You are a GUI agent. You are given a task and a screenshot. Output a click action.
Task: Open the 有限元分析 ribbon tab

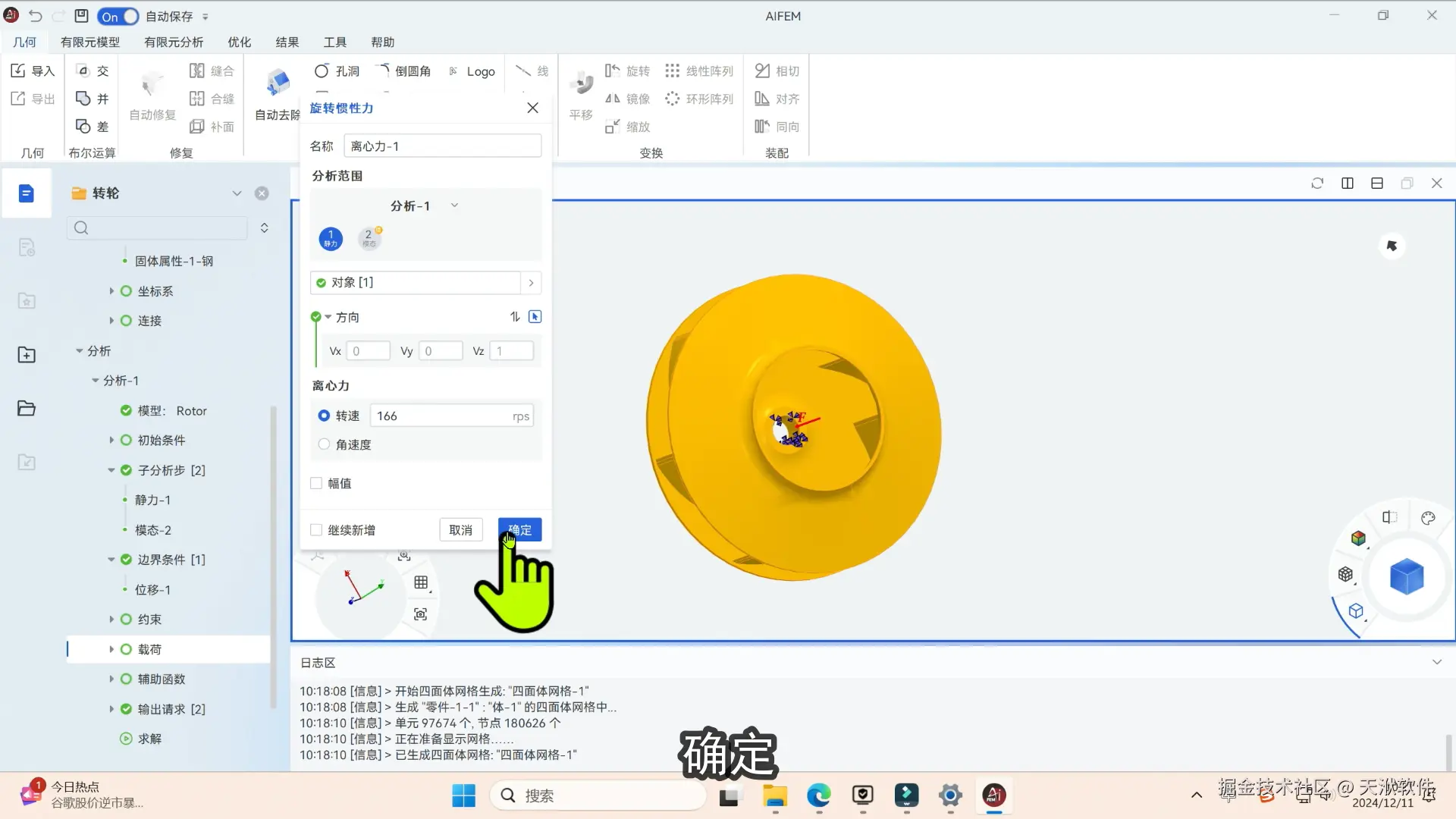174,42
